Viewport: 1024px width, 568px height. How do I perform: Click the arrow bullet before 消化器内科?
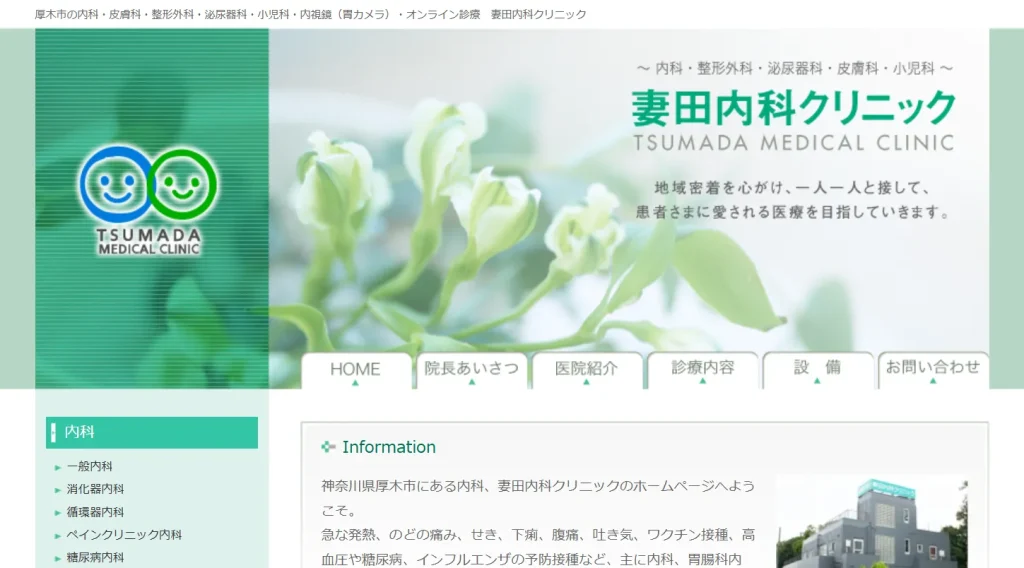(x=58, y=490)
